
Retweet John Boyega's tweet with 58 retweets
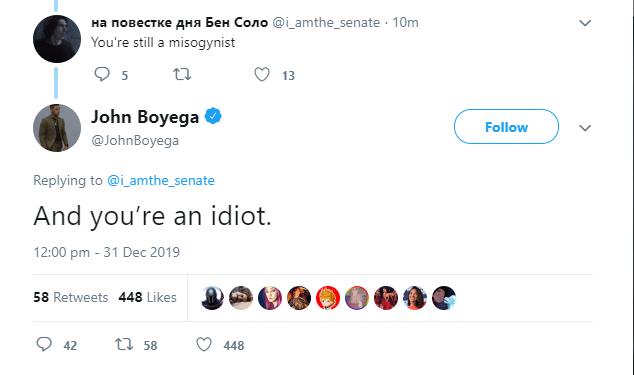(x=124, y=344)
